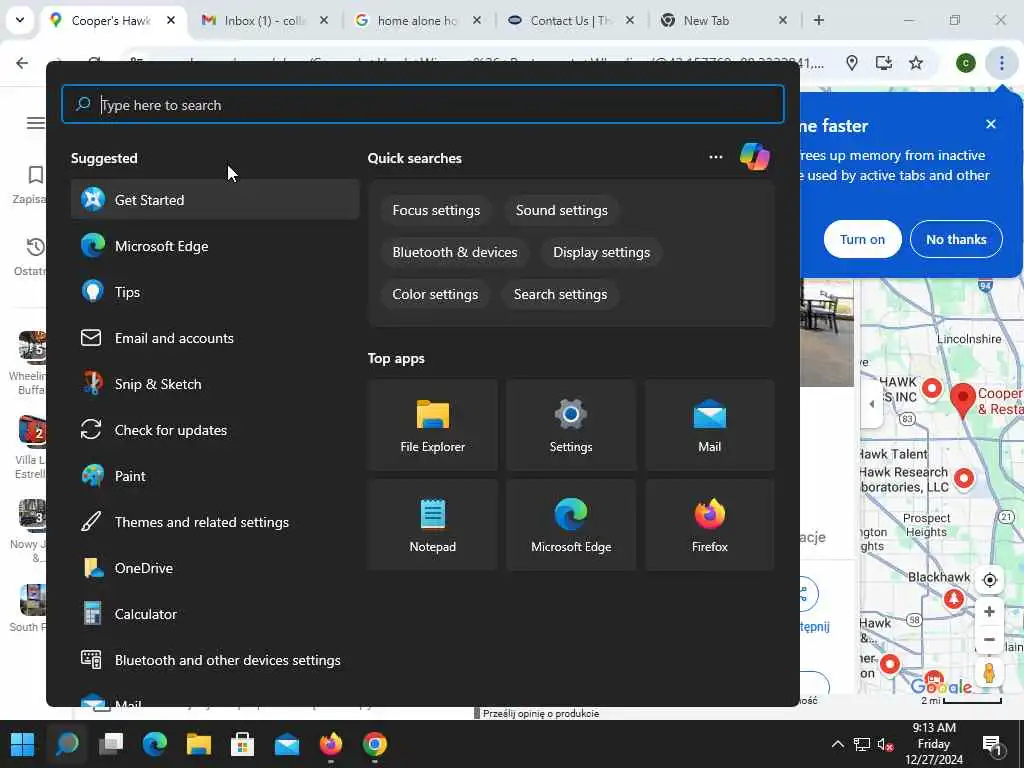Bookmark this page with the star icon
The width and height of the screenshot is (1024, 768).
[916, 63]
